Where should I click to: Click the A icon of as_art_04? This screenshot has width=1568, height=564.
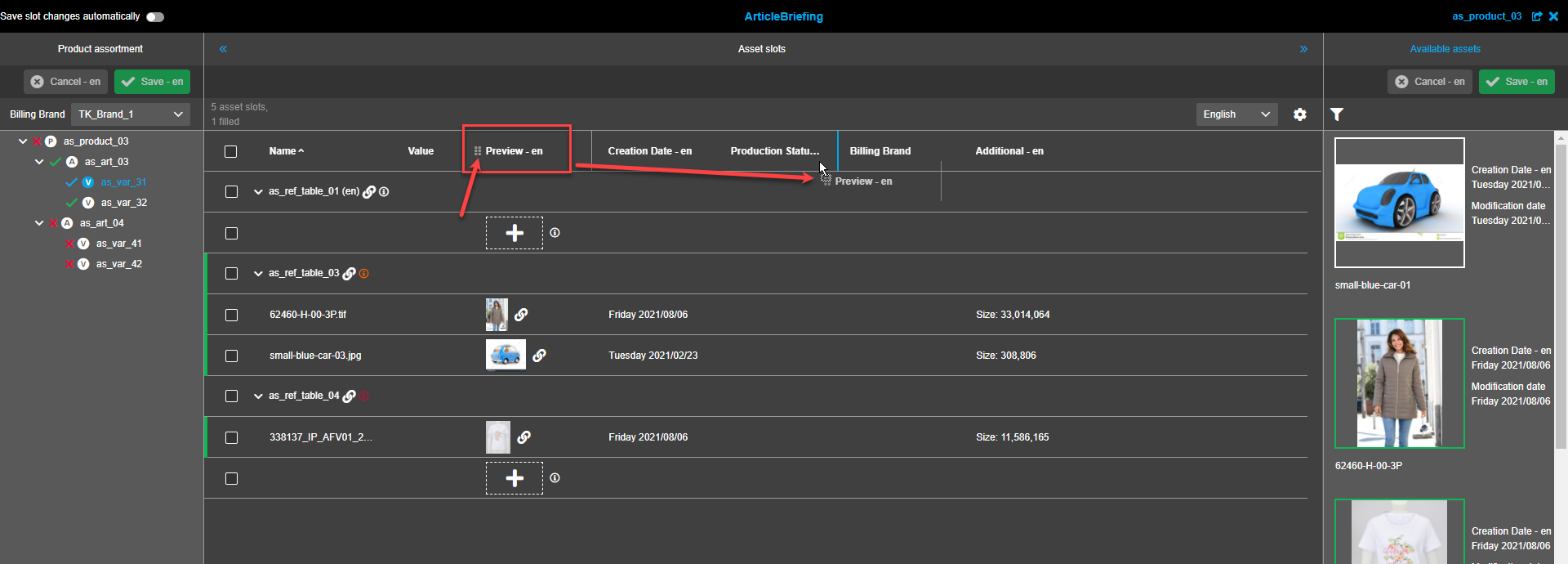point(67,223)
